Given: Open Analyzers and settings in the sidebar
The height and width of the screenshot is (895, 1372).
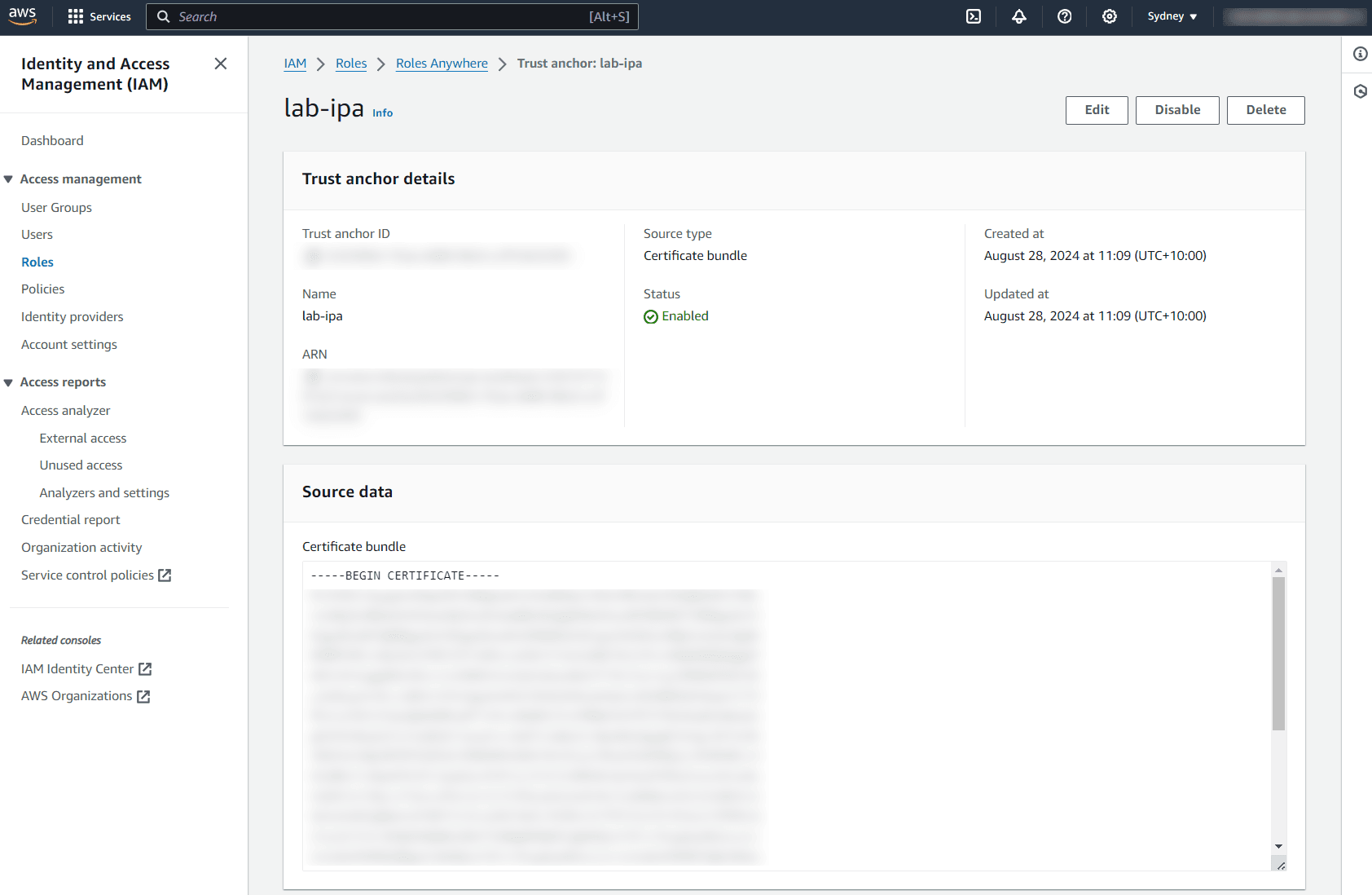Looking at the screenshot, I should point(104,493).
